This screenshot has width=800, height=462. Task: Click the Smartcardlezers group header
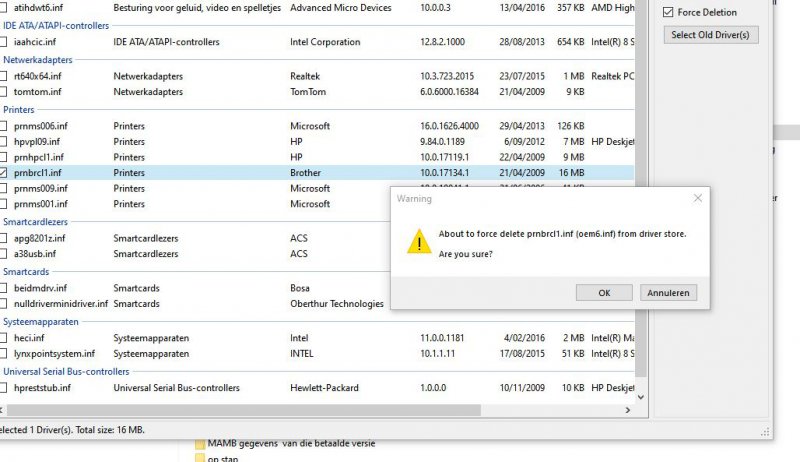(38, 221)
